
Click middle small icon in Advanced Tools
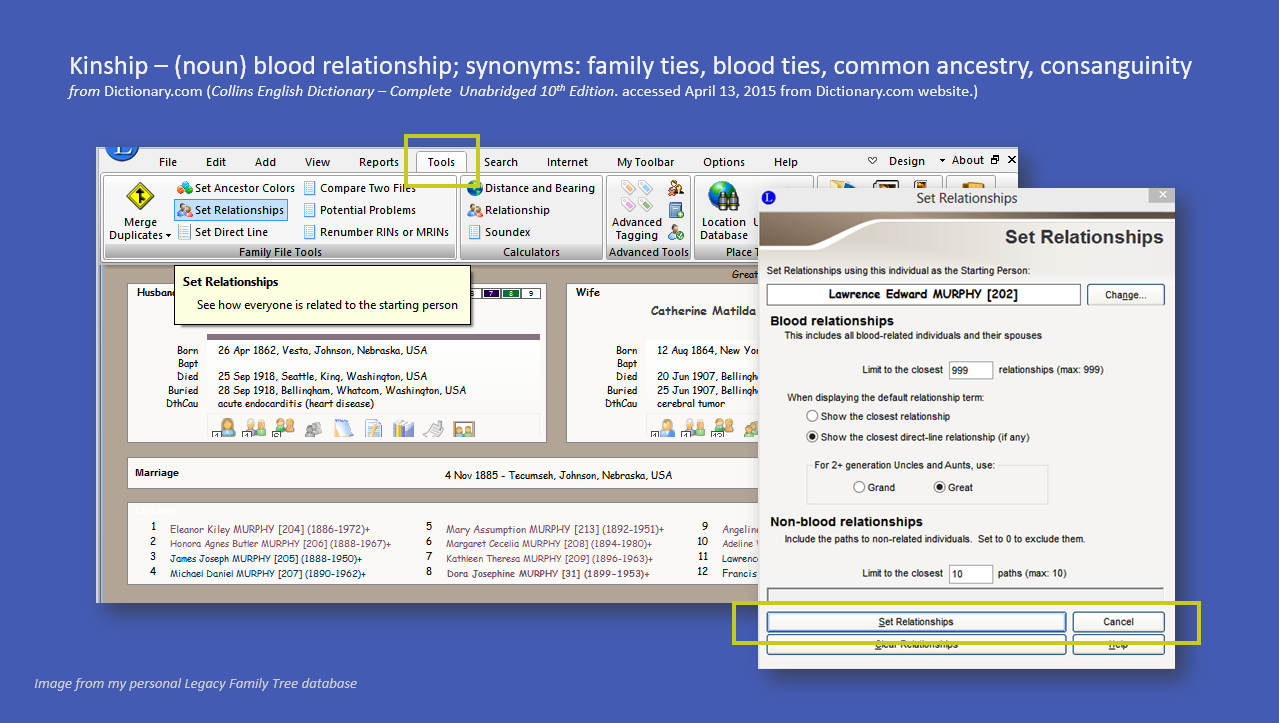pyautogui.click(x=676, y=211)
